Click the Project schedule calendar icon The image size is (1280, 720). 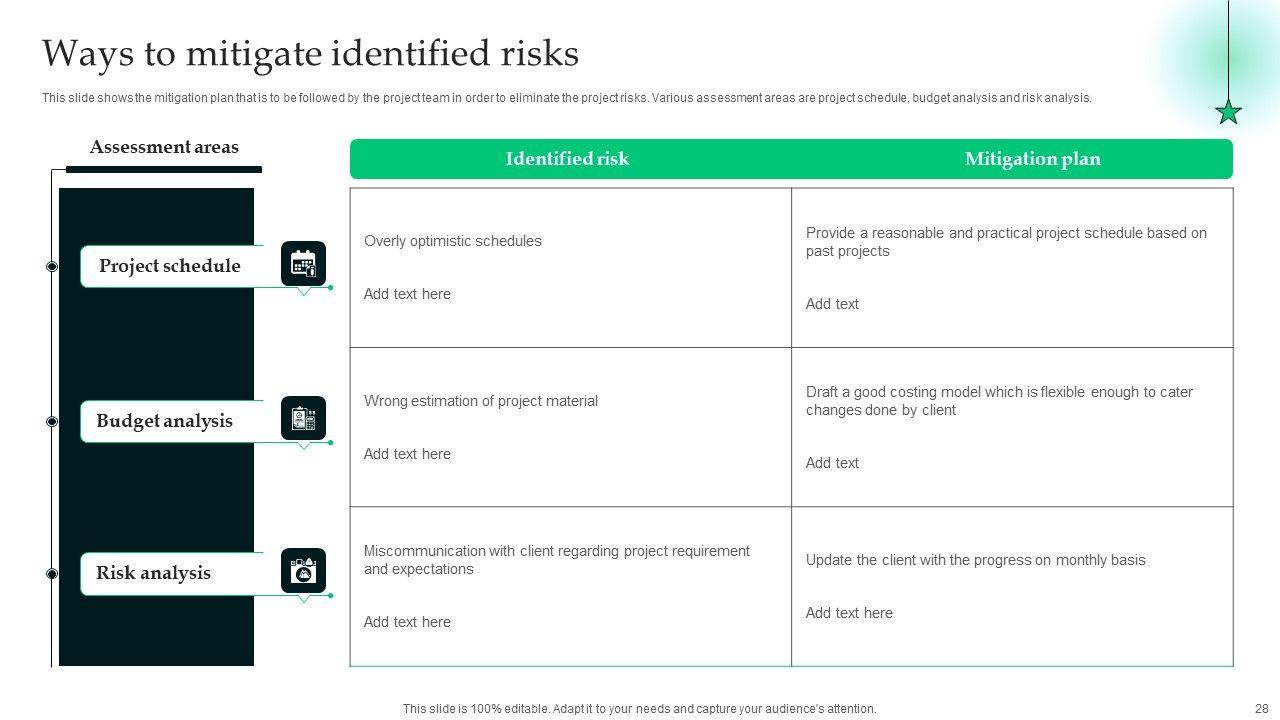[x=303, y=264]
